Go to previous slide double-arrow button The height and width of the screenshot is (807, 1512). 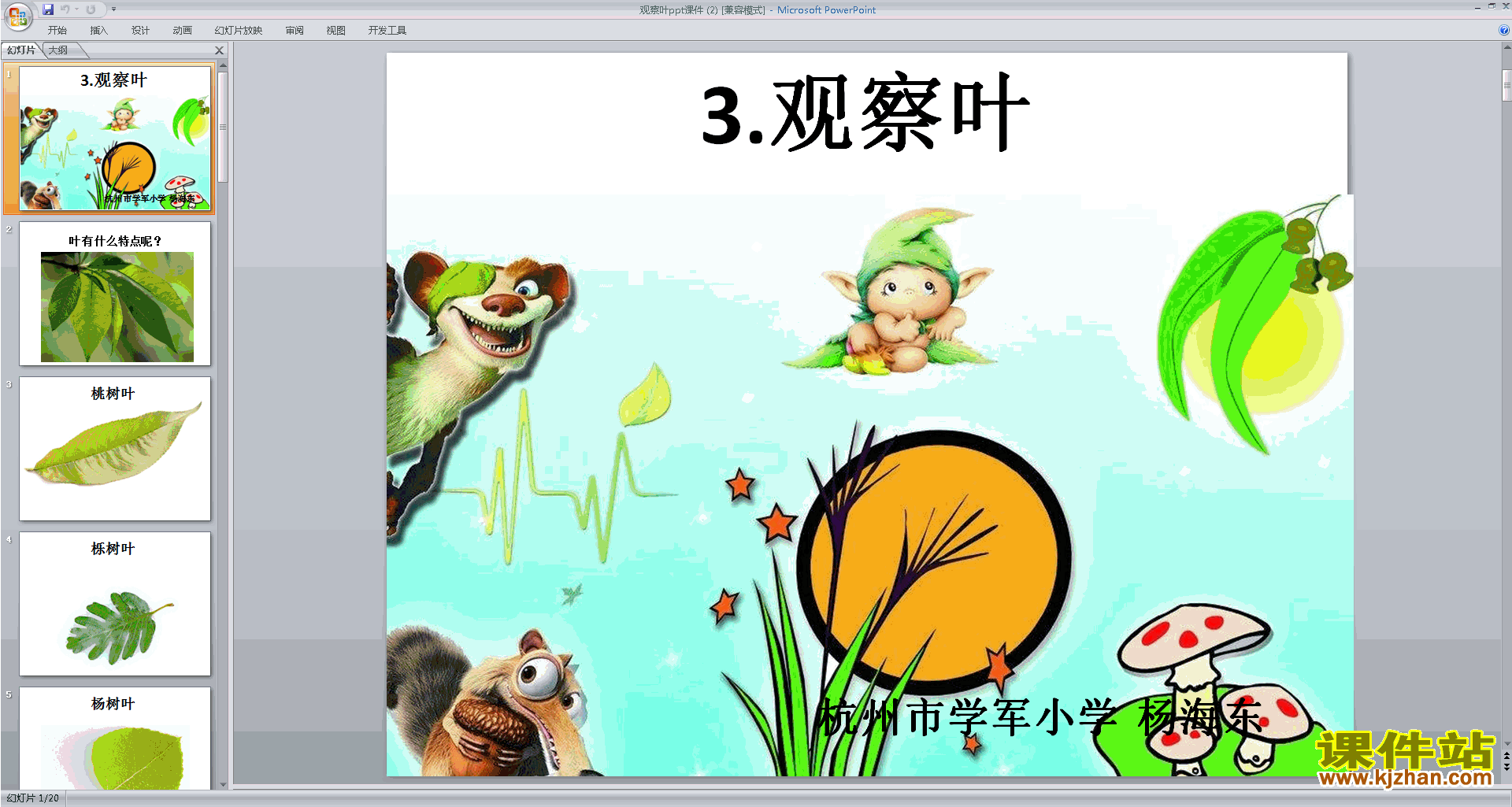click(x=1506, y=756)
